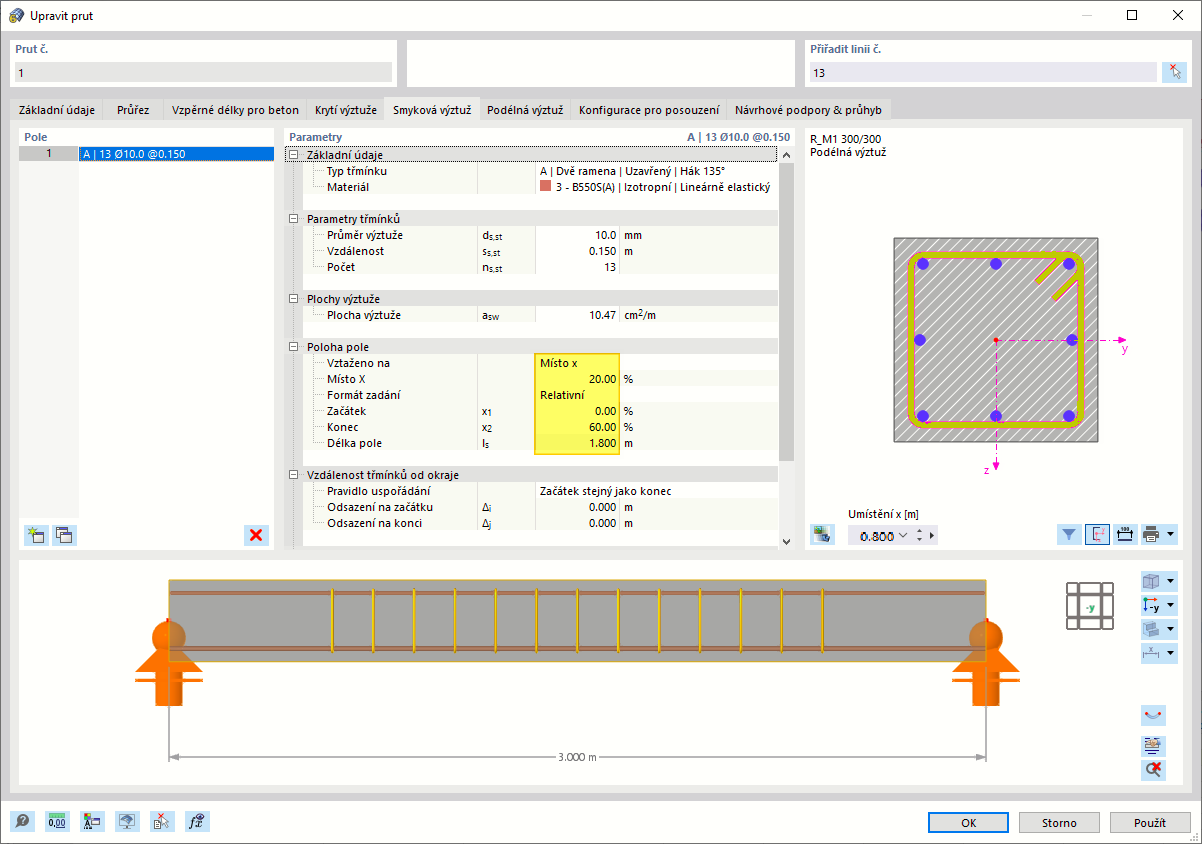Click the magnifier with red X icon

click(1153, 770)
